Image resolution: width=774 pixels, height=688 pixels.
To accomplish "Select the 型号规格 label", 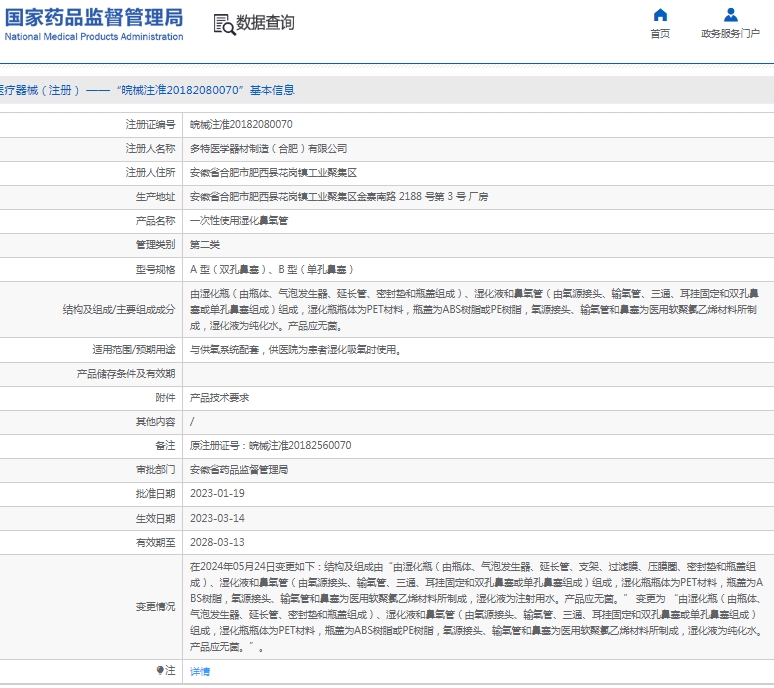I will pos(155,269).
